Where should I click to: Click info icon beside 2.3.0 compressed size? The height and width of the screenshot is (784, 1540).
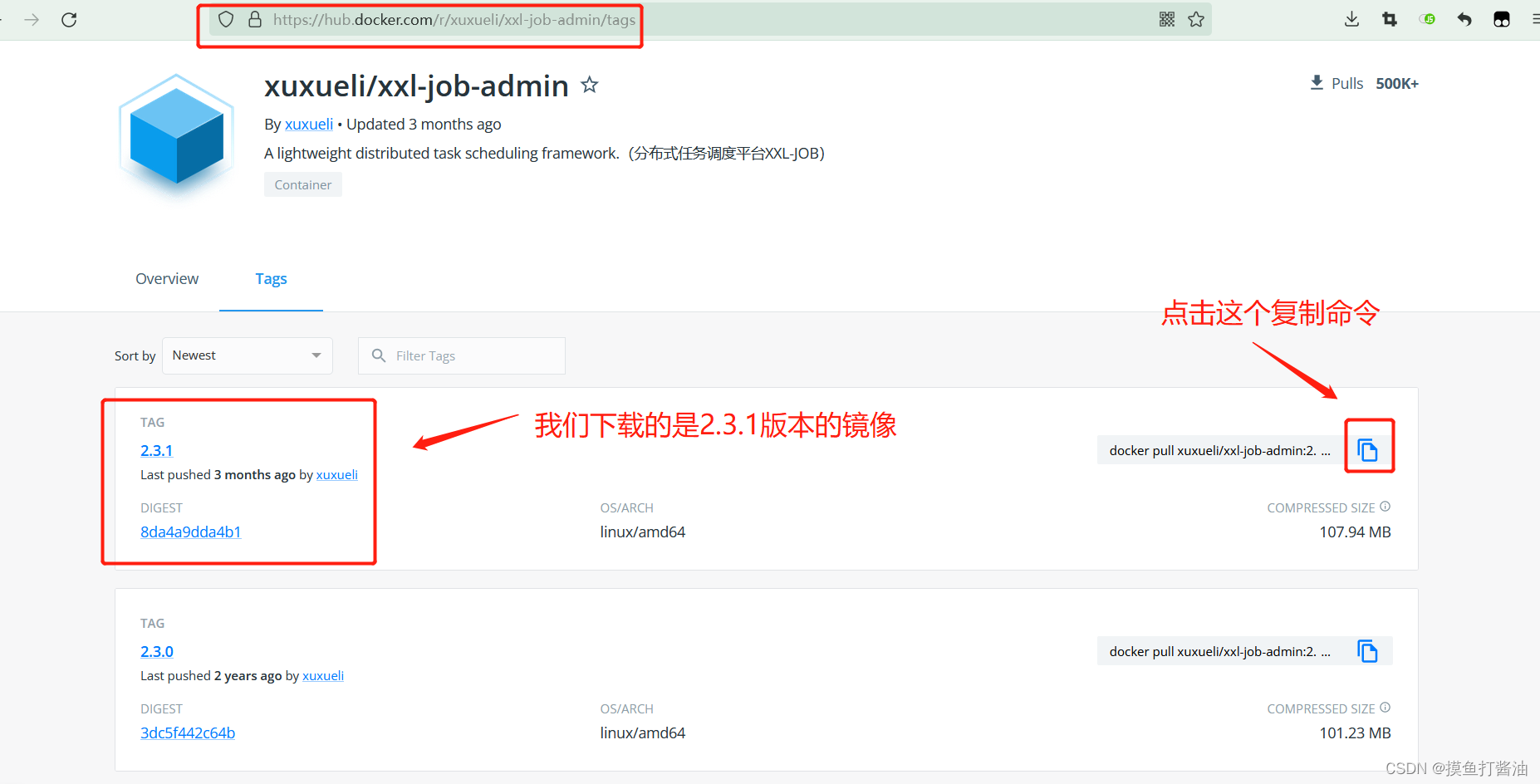1385,708
